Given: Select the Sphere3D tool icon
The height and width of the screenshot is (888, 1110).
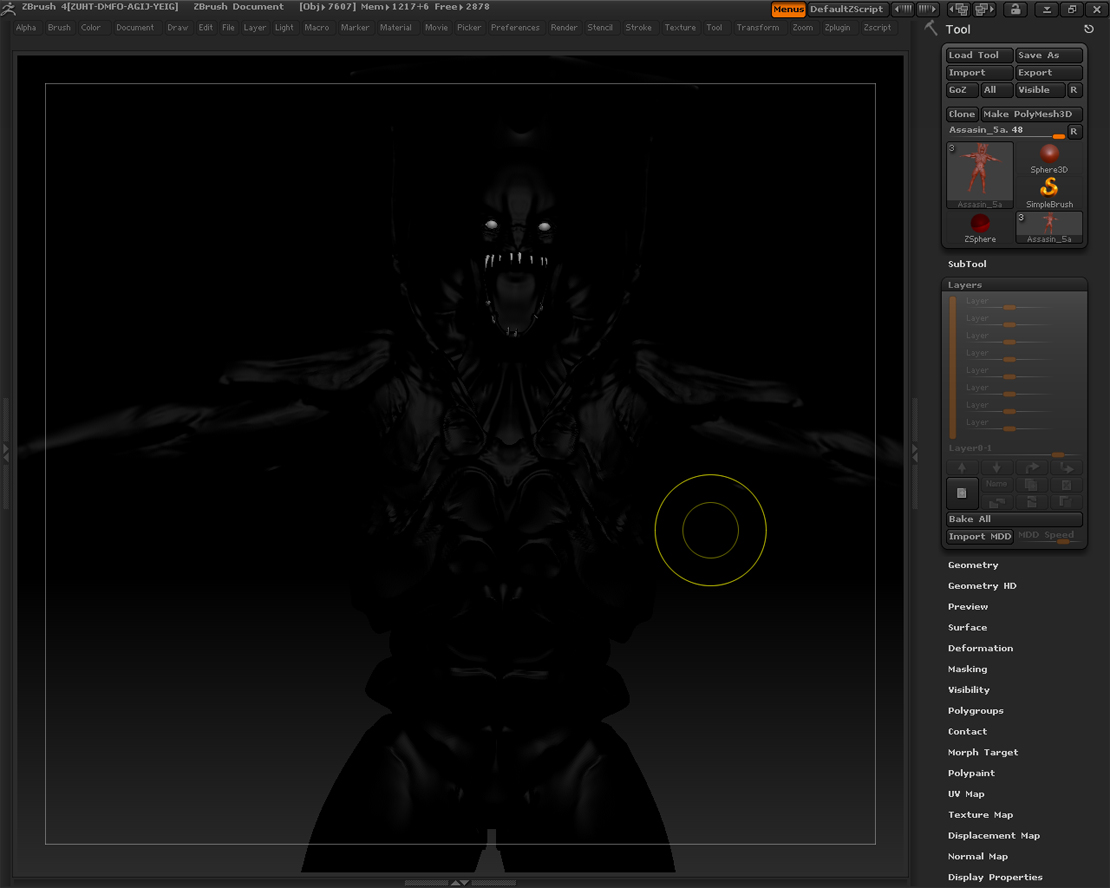Looking at the screenshot, I should tap(1049, 156).
